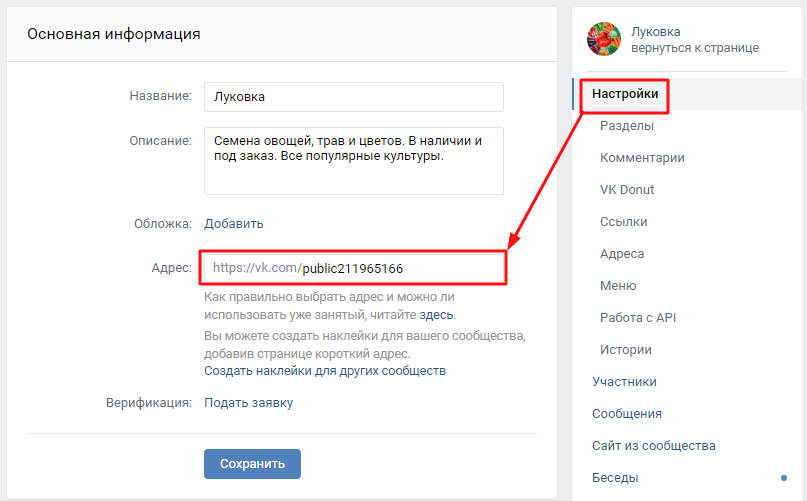
Task: Click the Луковка community avatar icon
Action: point(604,39)
